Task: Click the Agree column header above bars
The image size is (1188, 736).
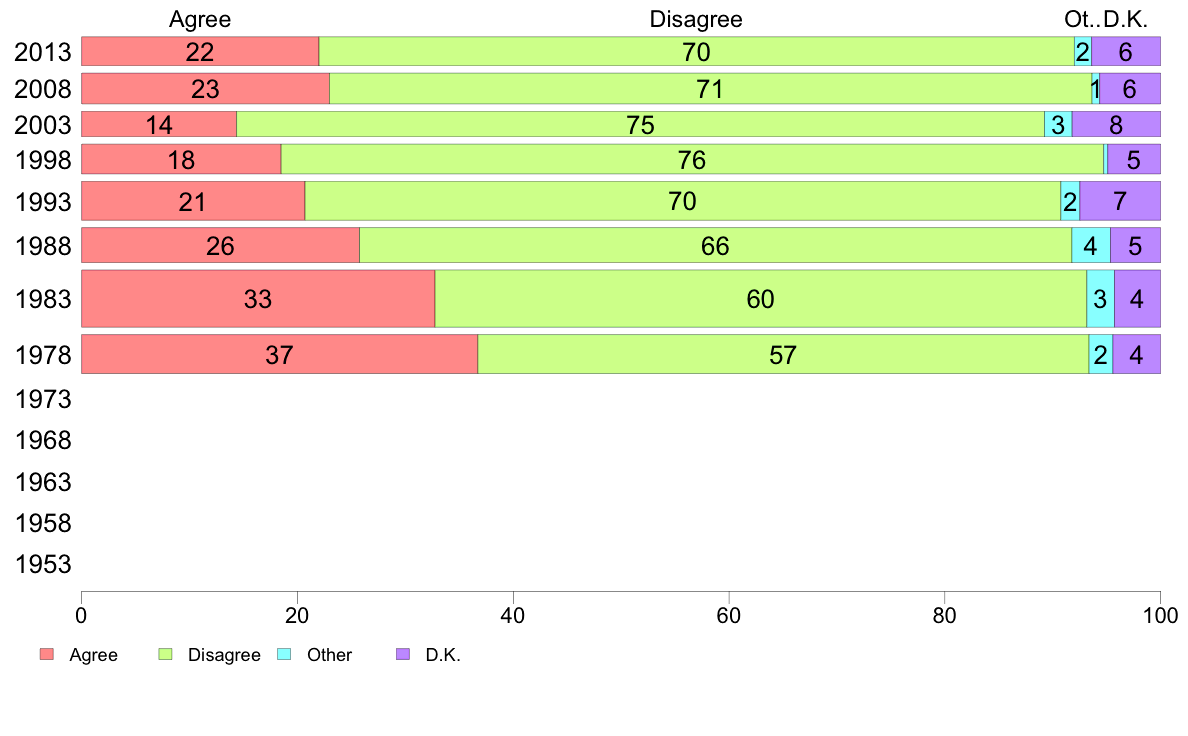Action: click(x=200, y=19)
